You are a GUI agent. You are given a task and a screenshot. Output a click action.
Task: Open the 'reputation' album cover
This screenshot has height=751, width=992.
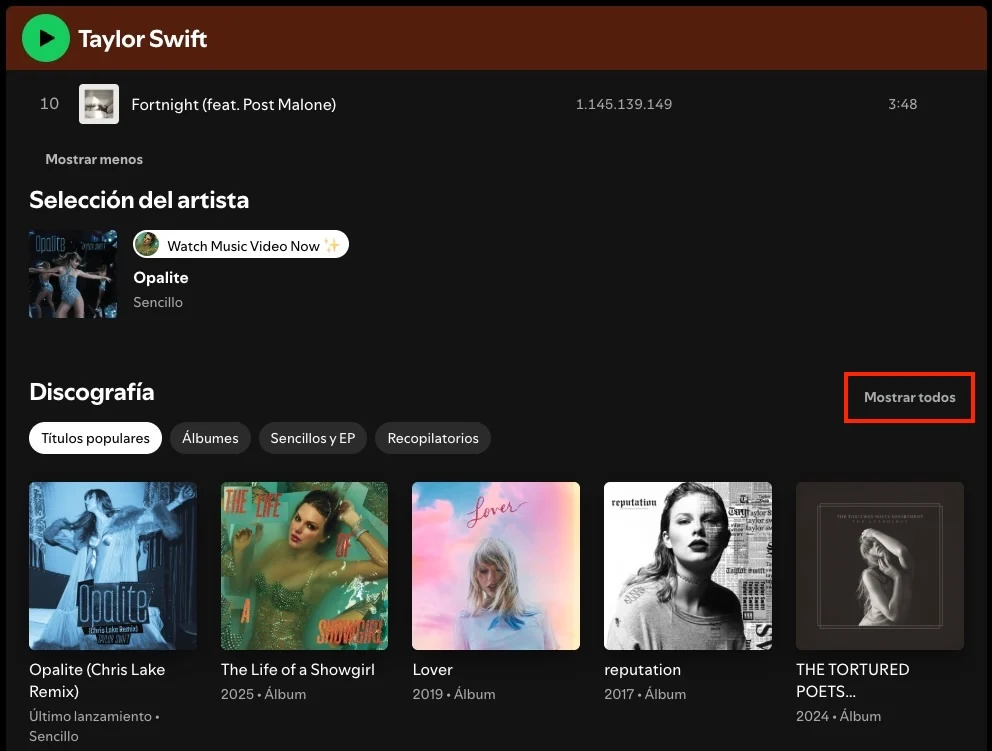(x=687, y=565)
